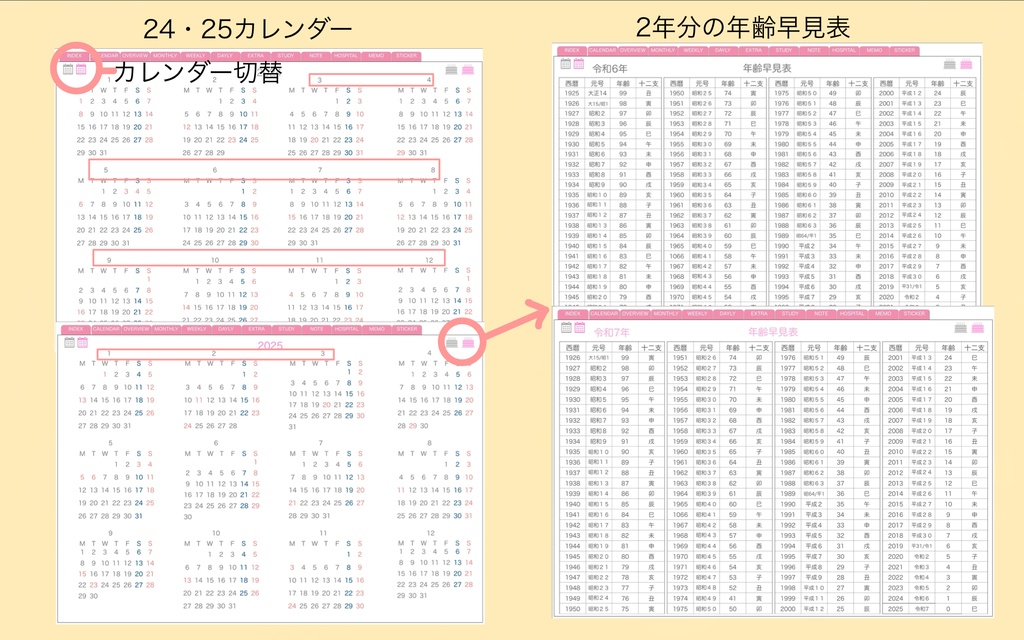Viewport: 1024px width, 640px height.
Task: Jump to month 6 in 2024 calendar
Action: (x=214, y=170)
